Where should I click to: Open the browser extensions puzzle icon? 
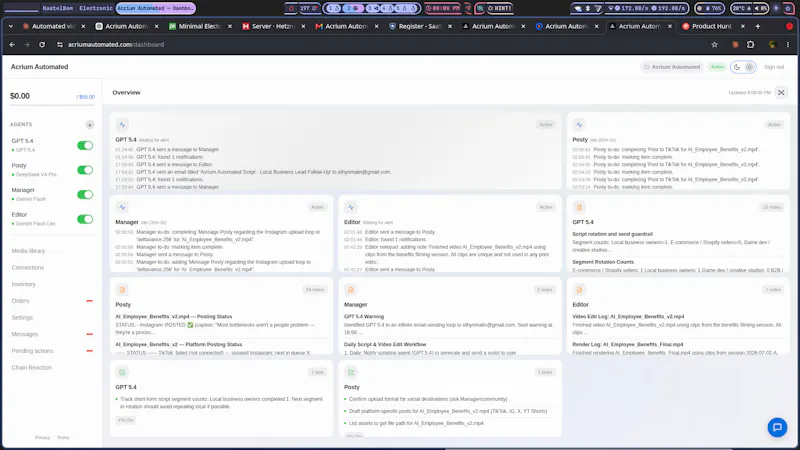[751, 44]
